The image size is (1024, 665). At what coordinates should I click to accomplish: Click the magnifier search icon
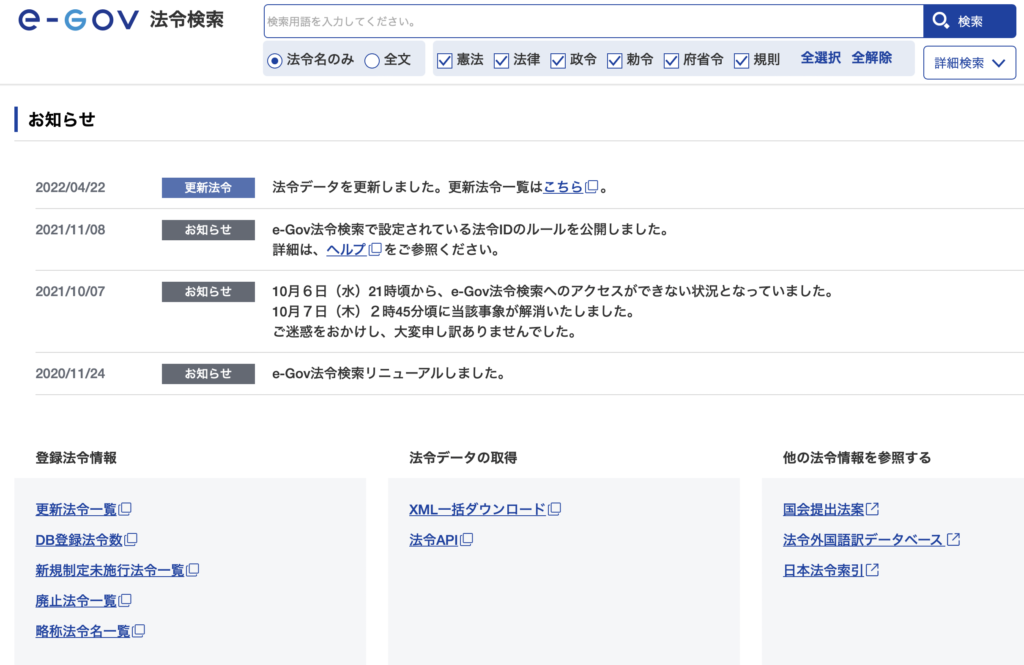[941, 20]
